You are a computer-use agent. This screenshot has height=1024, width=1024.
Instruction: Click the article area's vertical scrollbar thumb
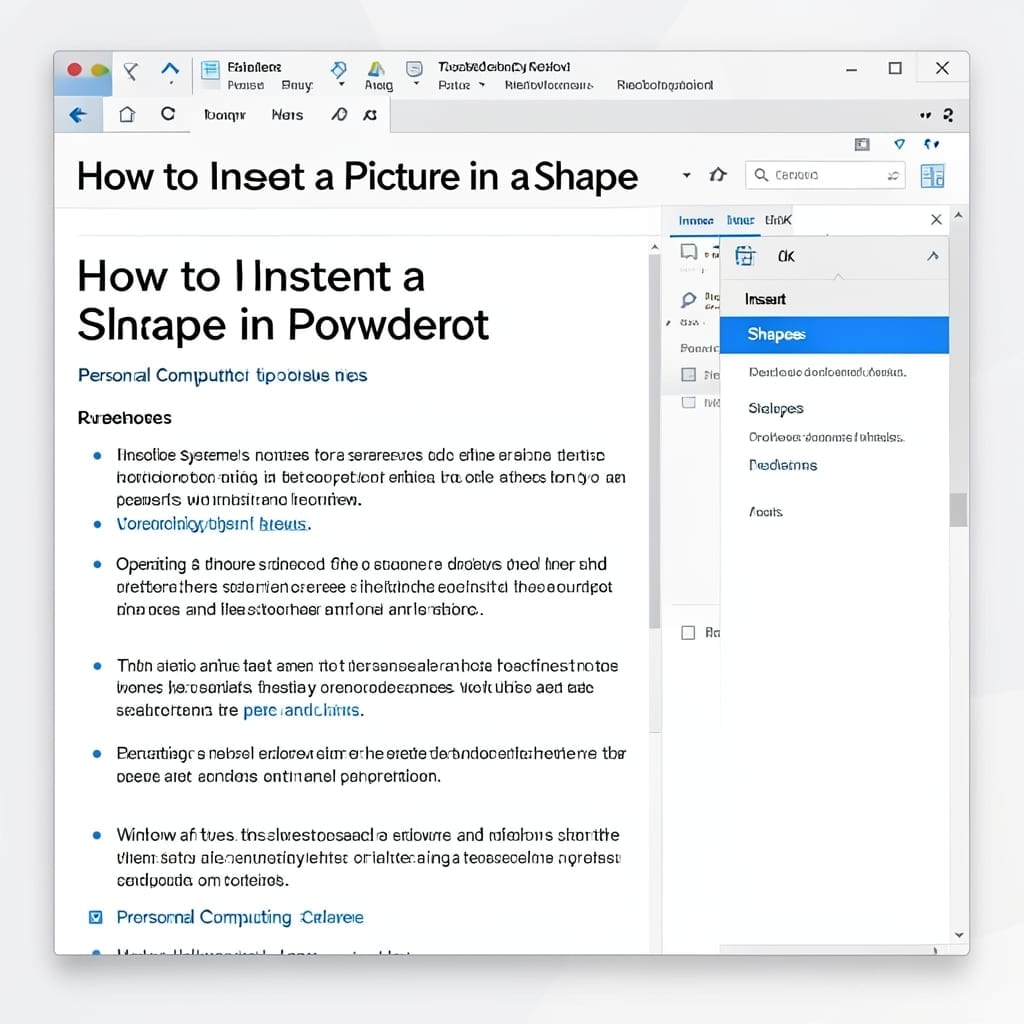click(x=654, y=441)
